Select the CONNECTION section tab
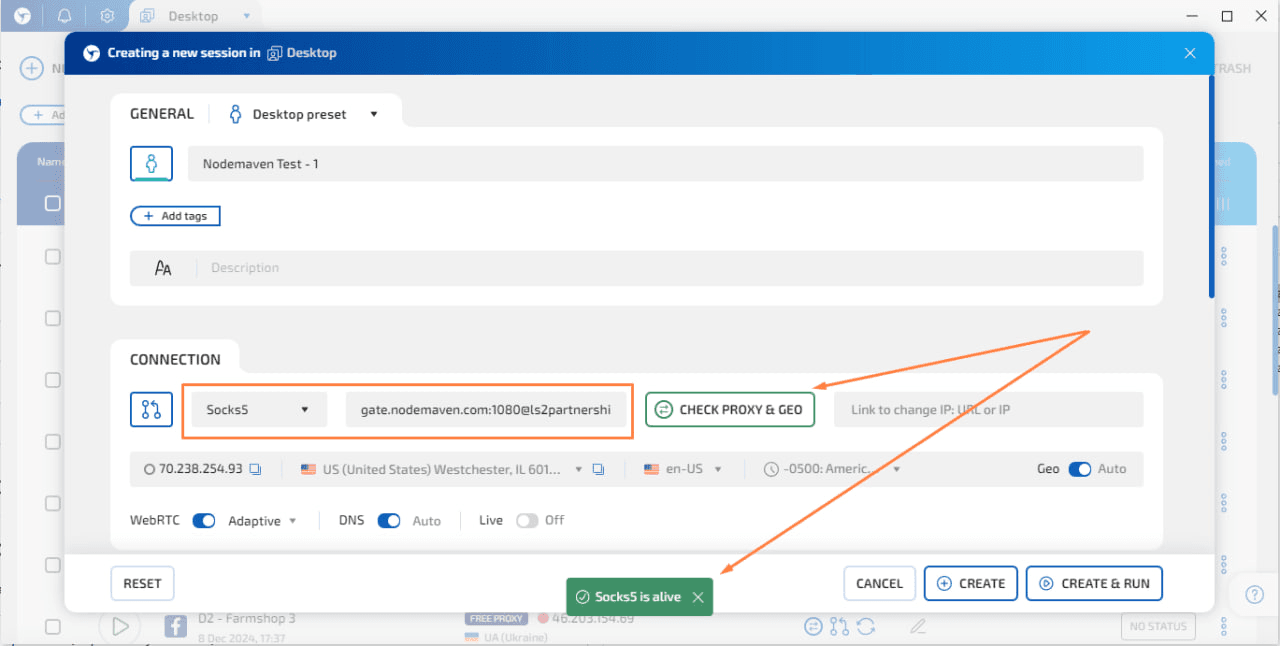Image resolution: width=1280 pixels, height=646 pixels. (x=175, y=359)
